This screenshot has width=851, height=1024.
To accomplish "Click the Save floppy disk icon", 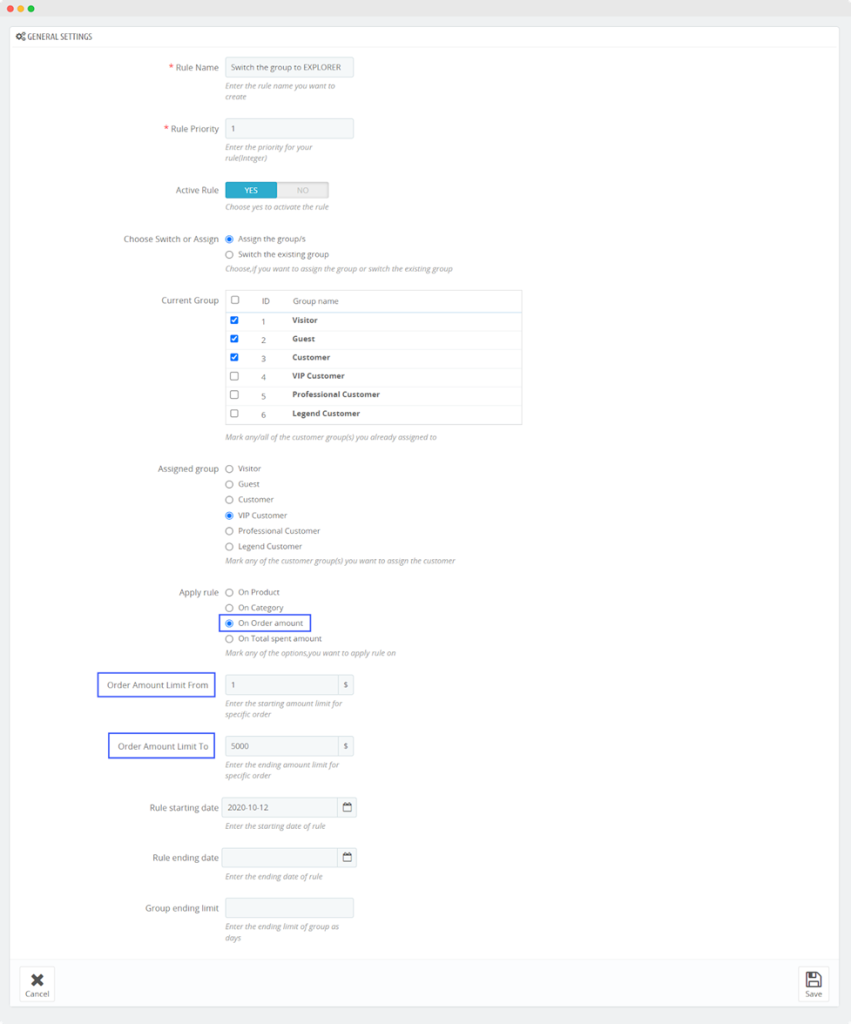I will pyautogui.click(x=813, y=979).
